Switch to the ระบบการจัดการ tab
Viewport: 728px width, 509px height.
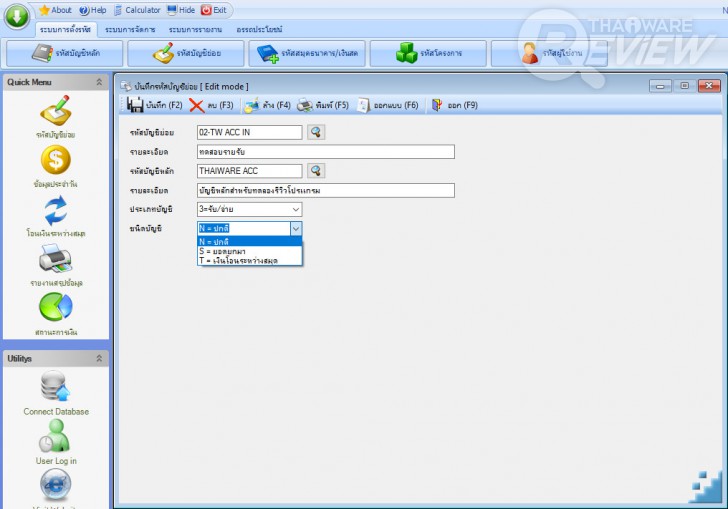tap(130, 30)
